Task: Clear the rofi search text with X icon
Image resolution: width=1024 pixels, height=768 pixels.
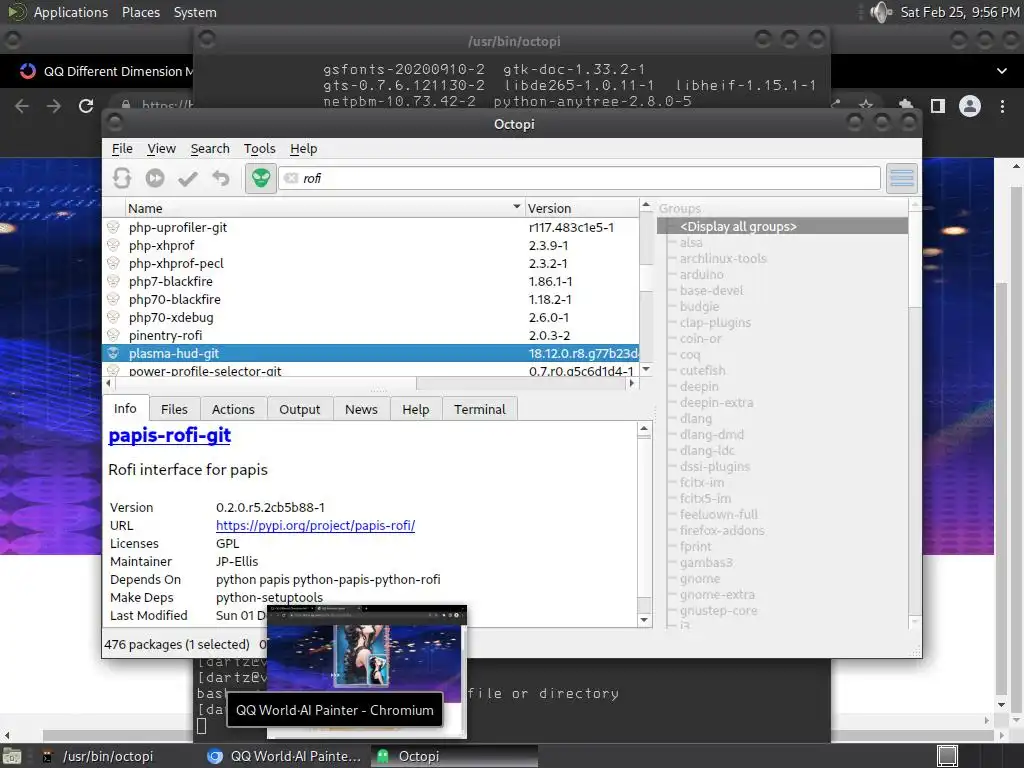Action: (x=291, y=178)
